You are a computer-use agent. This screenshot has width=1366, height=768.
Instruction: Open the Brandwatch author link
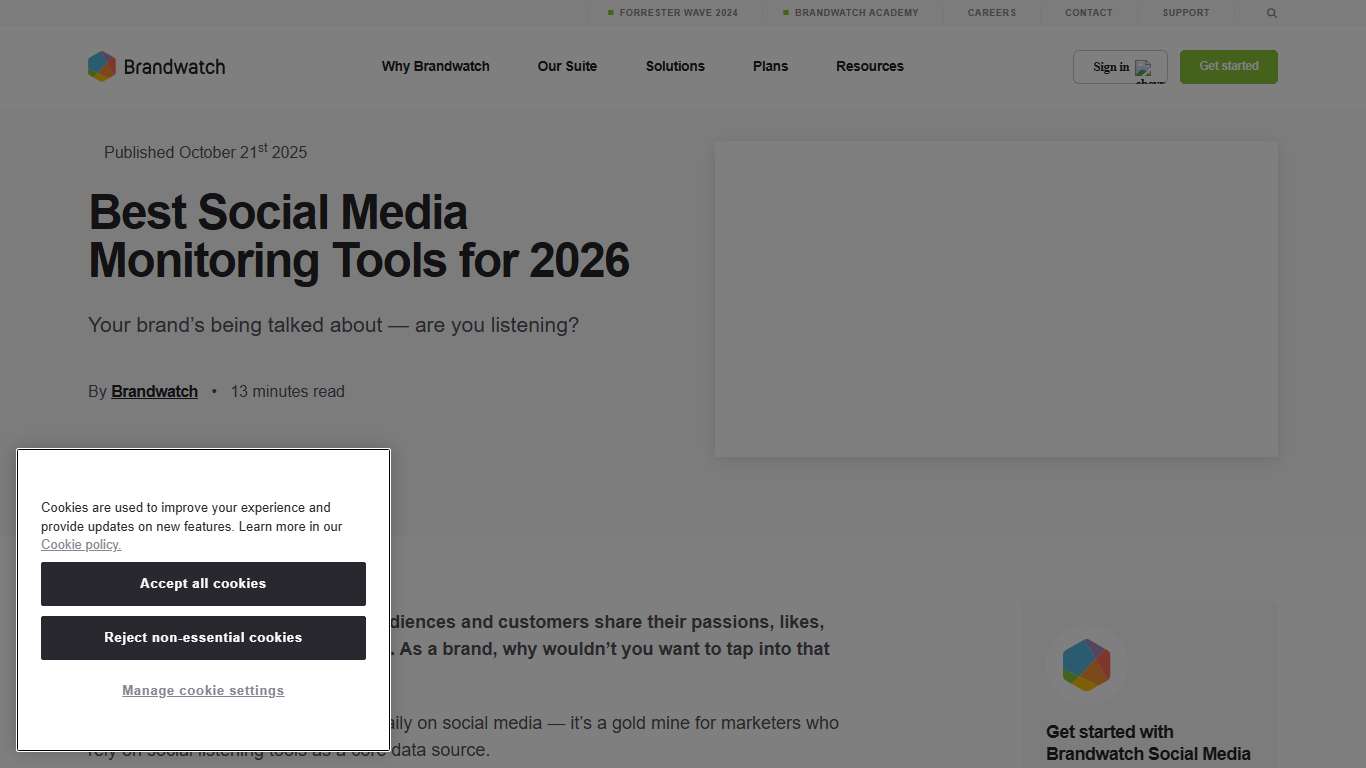pyautogui.click(x=154, y=391)
